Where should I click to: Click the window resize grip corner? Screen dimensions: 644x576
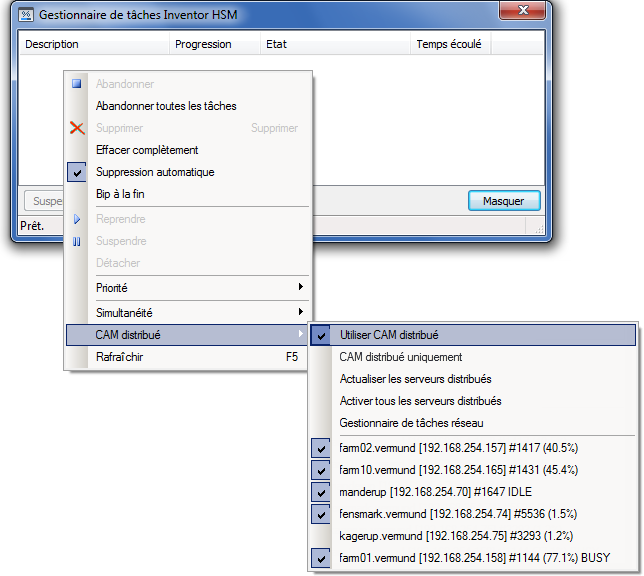(539, 230)
